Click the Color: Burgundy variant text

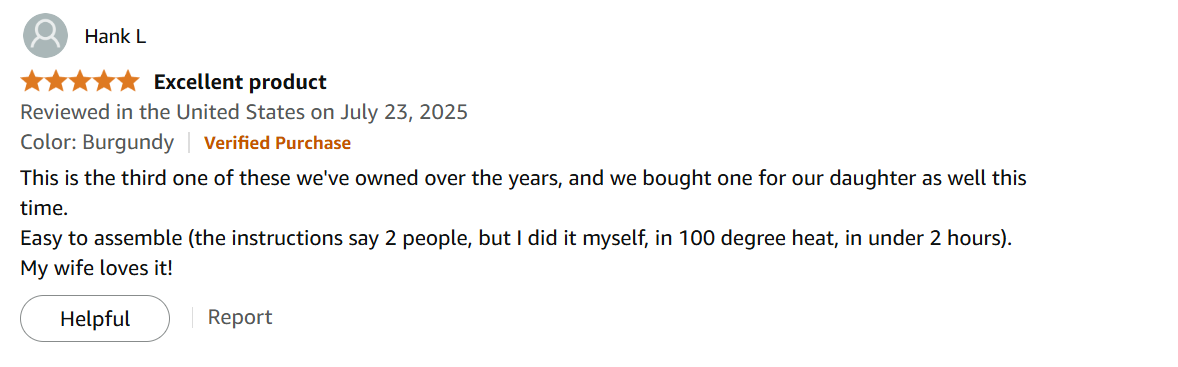tap(97, 143)
